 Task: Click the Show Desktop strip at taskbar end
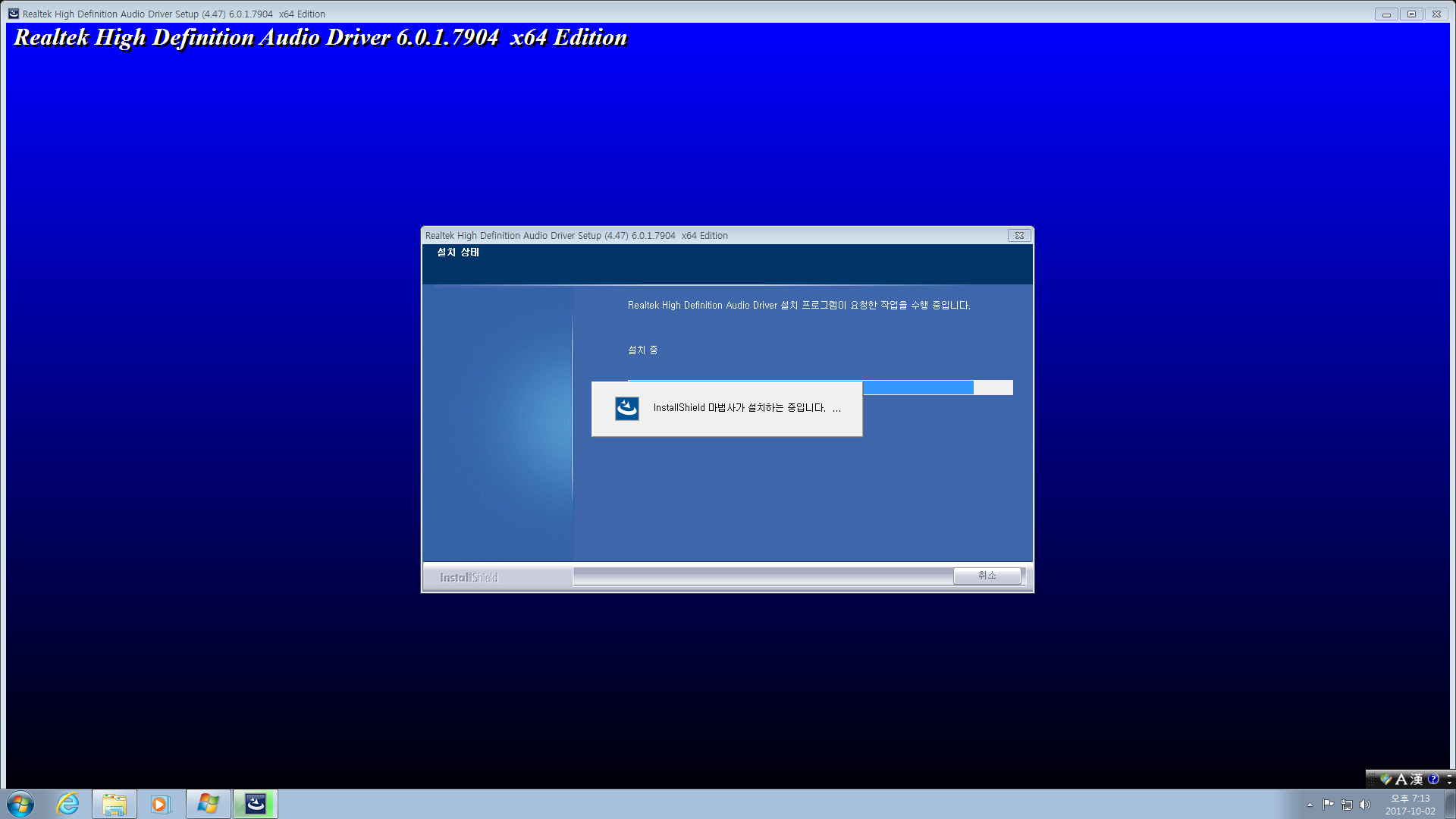point(1450,804)
